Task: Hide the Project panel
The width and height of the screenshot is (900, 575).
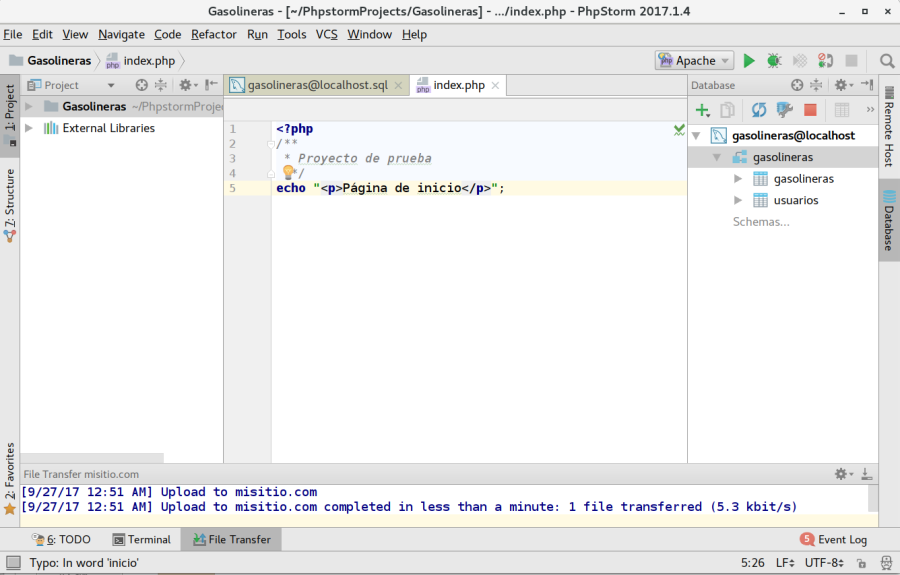Action: tap(211, 85)
